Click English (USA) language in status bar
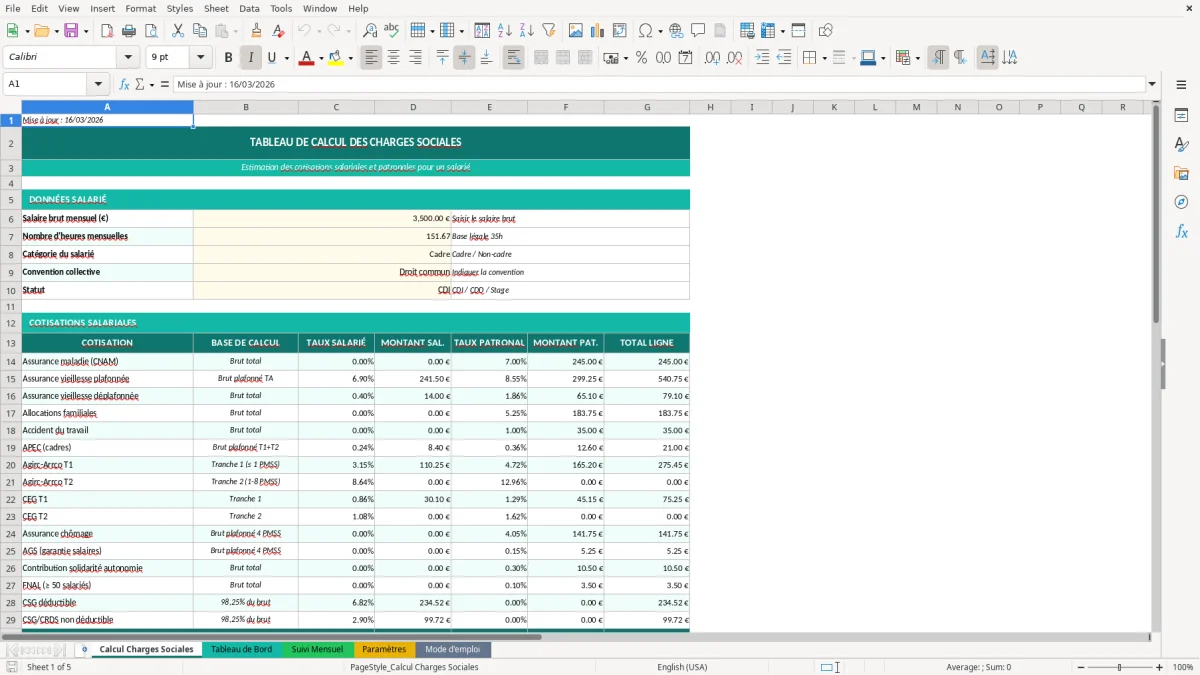Screen dimensions: 1200x675 (682, 667)
